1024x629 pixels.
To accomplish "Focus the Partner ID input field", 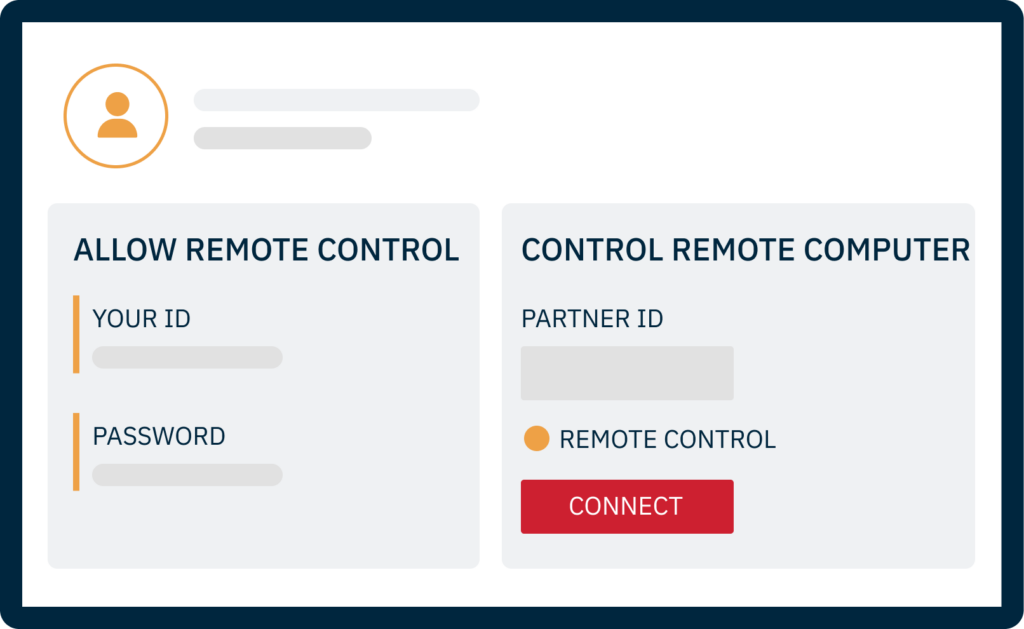I will tap(627, 373).
